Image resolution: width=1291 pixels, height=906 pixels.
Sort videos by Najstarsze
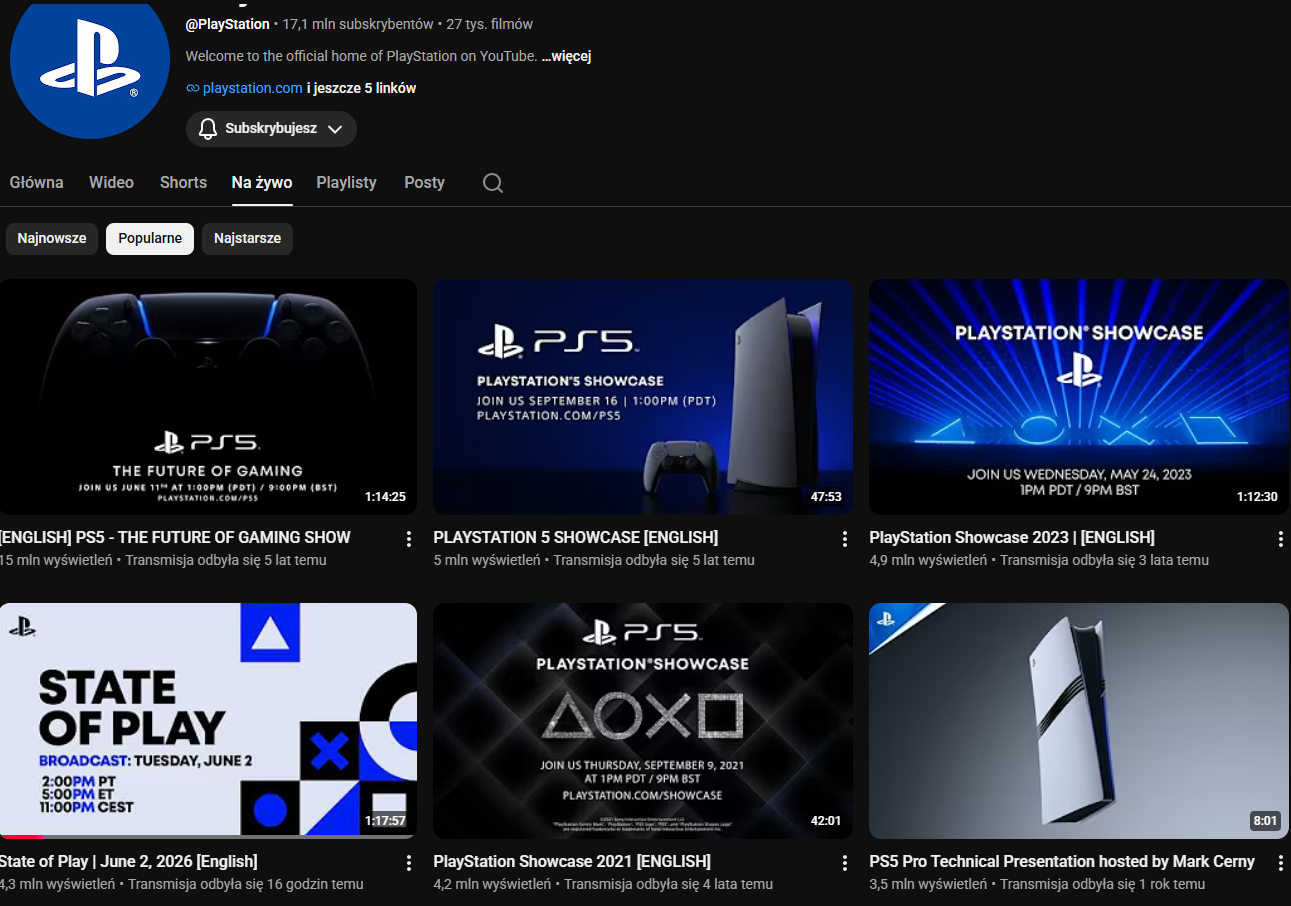point(247,239)
